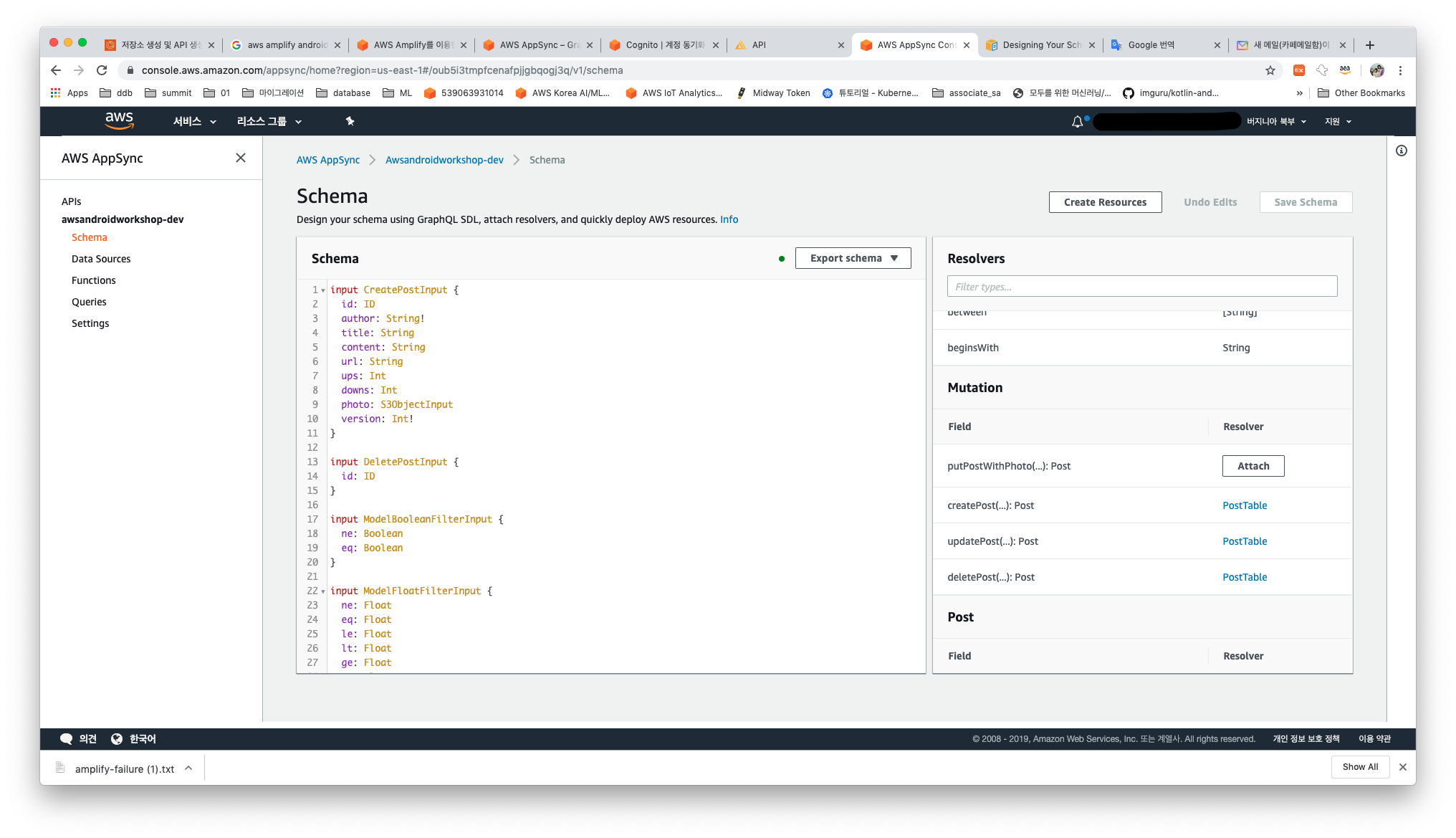Screen dimensions: 1456x838
Task: Select Queries in the sidebar
Action: [x=89, y=302]
